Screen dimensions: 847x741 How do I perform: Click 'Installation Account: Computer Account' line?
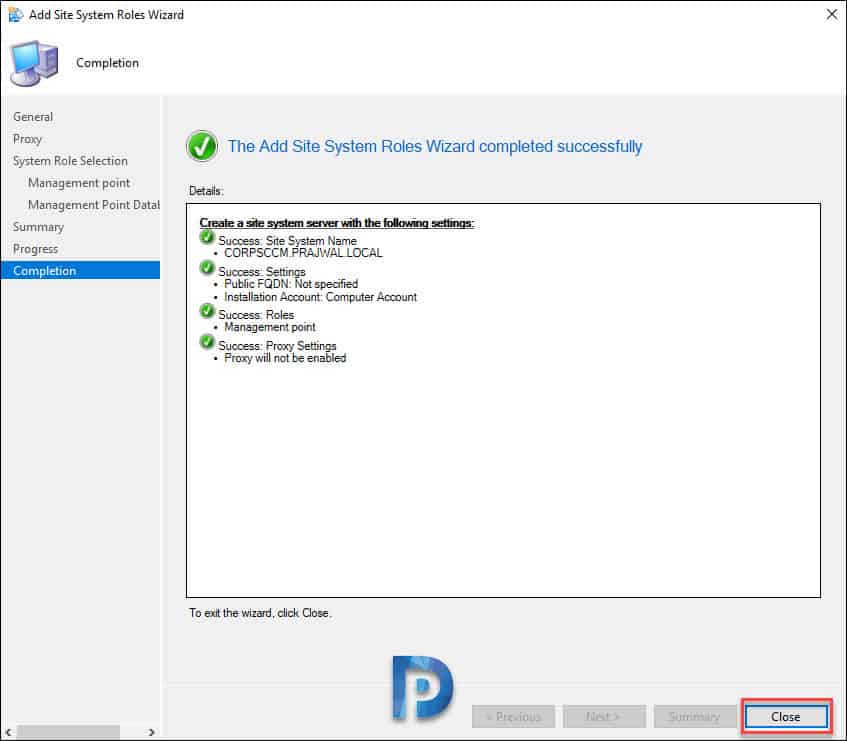320,297
